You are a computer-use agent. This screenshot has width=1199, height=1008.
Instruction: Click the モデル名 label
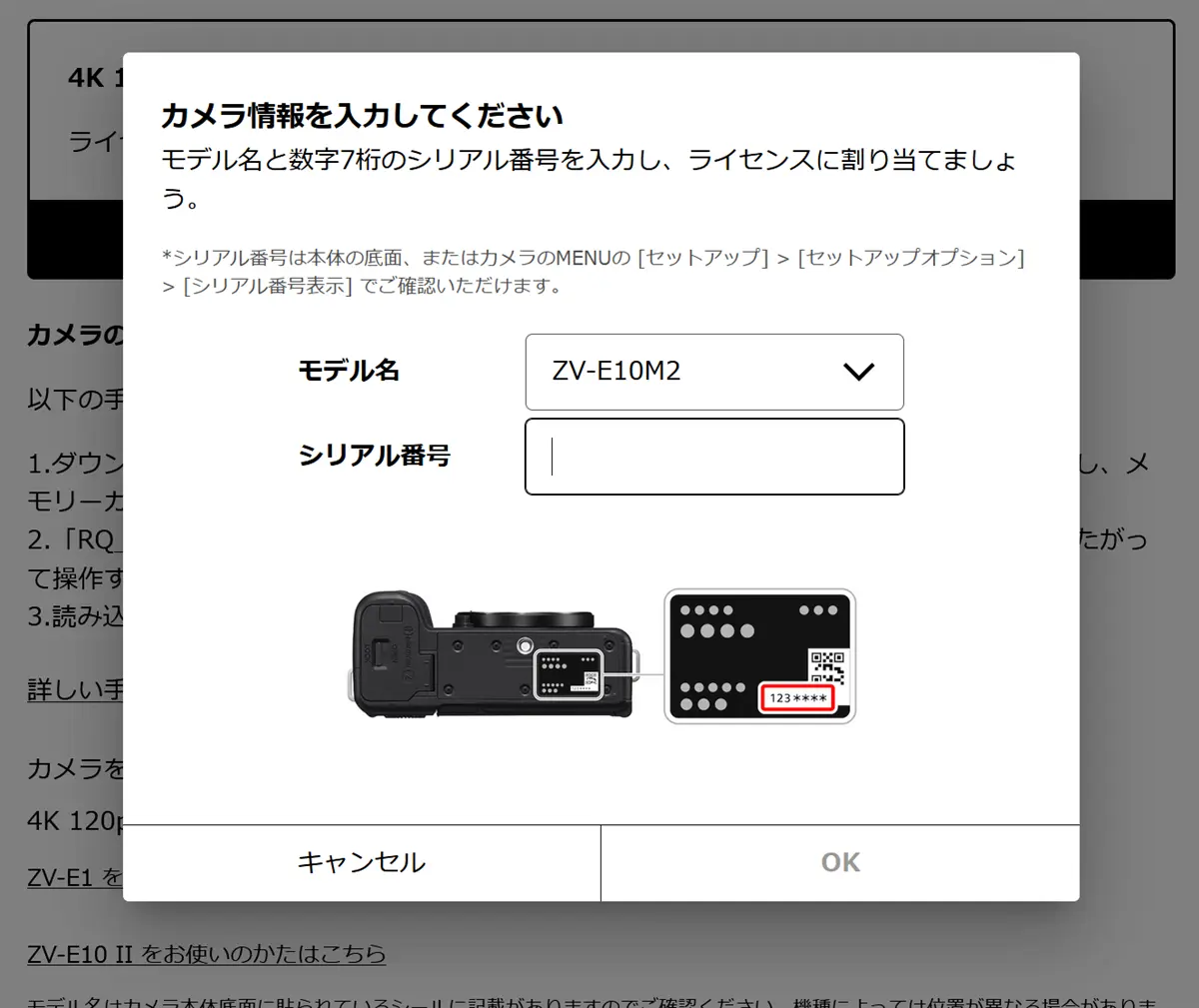click(349, 371)
